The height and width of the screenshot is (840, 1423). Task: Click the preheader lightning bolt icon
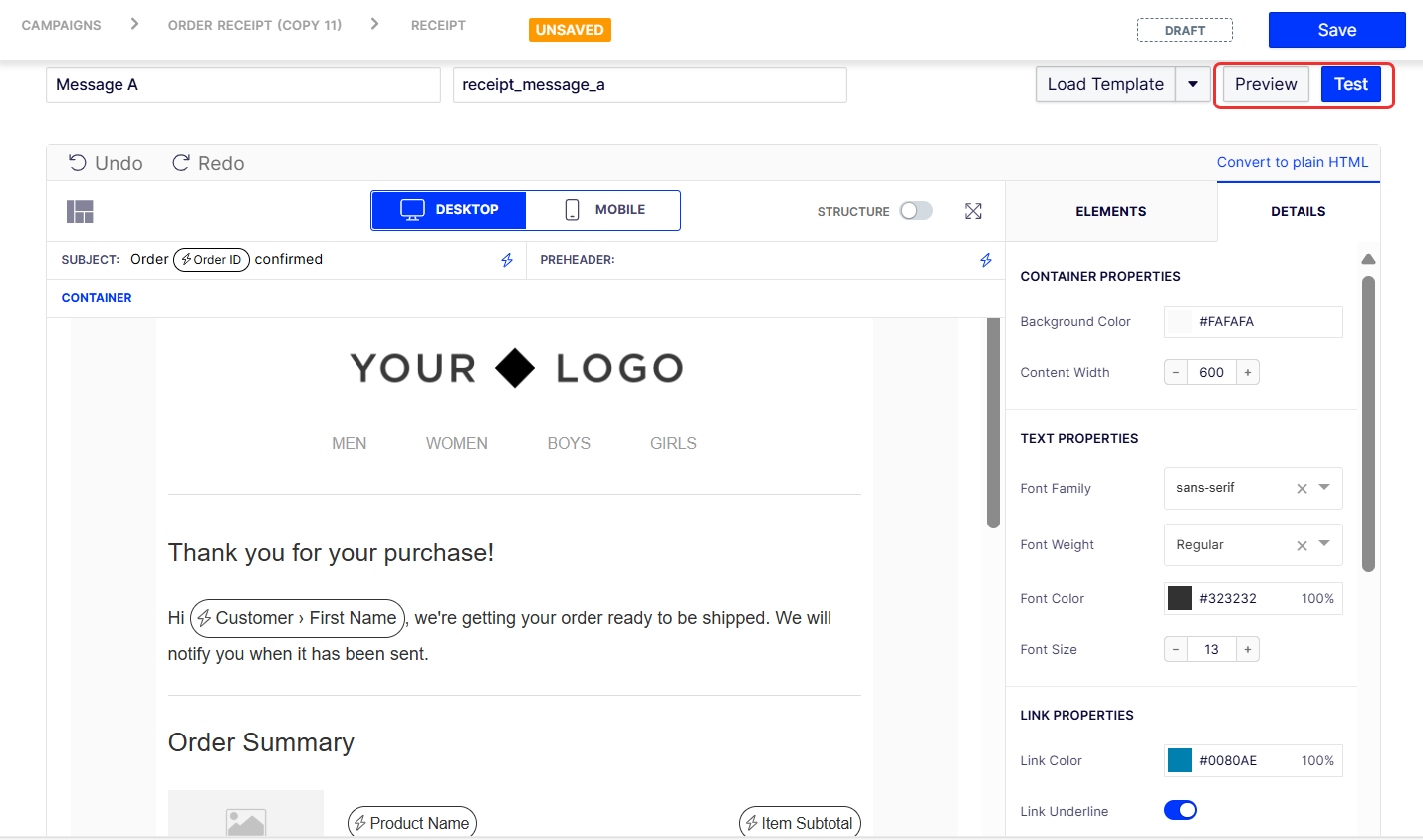click(x=986, y=260)
